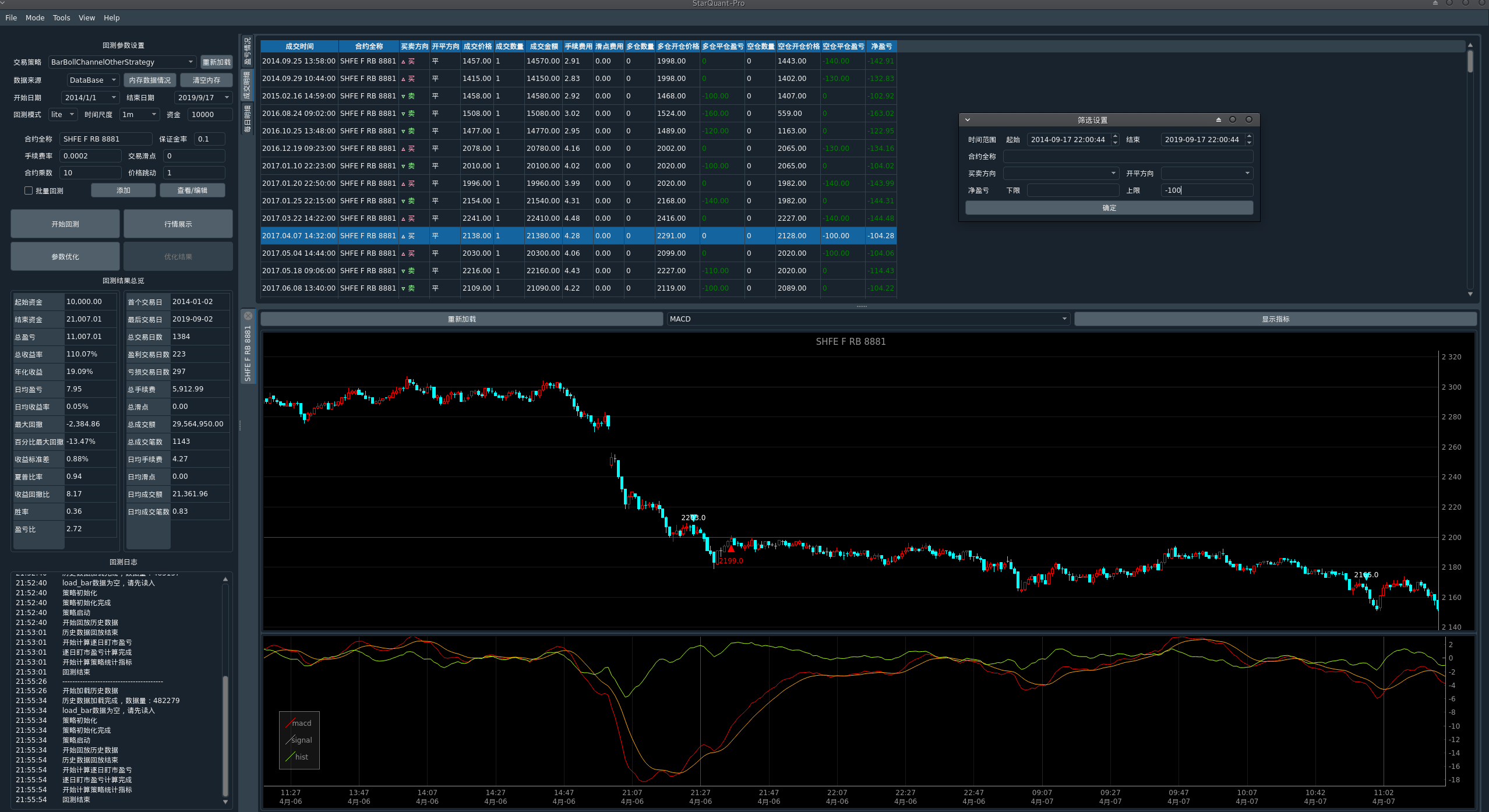Click the 开始回测 button
1489x812 pixels.
tap(65, 224)
